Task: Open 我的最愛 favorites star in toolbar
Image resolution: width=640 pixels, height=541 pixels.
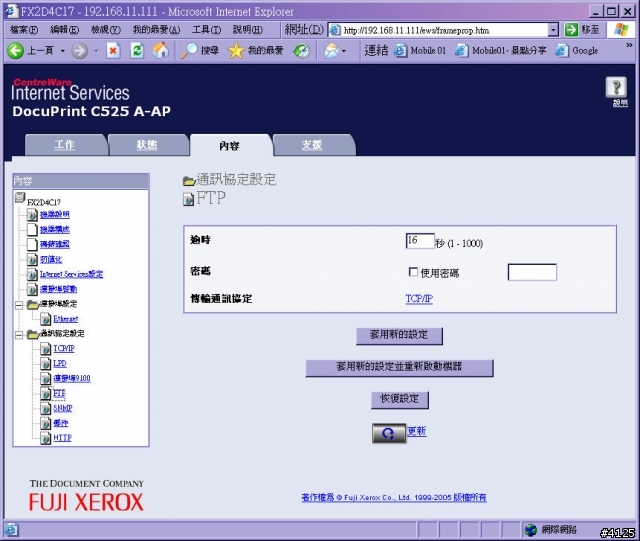Action: pos(255,51)
